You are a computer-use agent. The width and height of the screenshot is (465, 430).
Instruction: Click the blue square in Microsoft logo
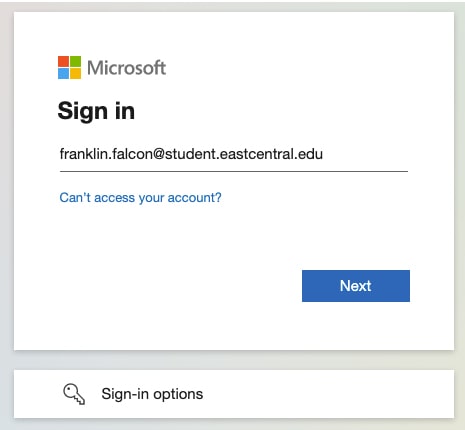[x=63, y=74]
